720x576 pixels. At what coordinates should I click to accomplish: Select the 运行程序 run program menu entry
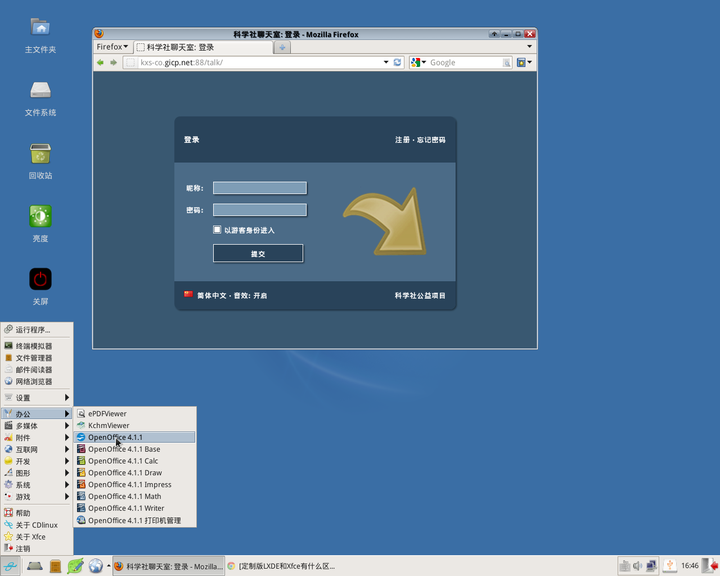pyautogui.click(x=37, y=330)
